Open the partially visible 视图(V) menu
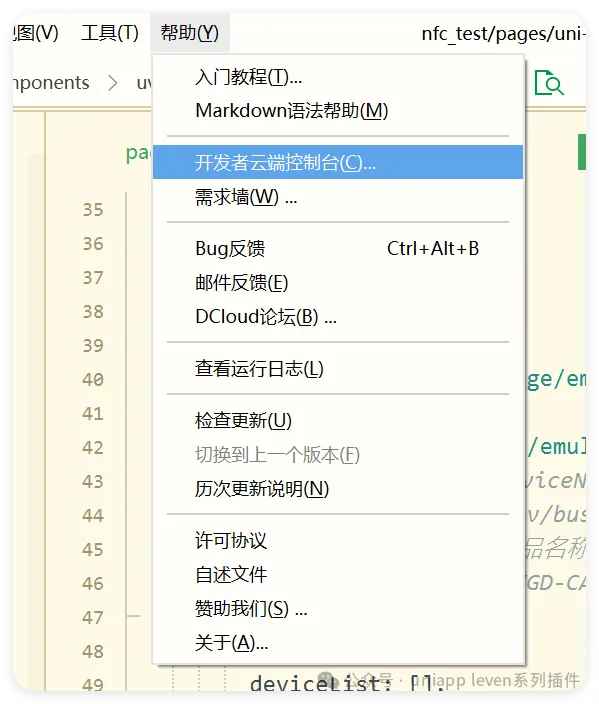599x704 pixels. (x=36, y=33)
